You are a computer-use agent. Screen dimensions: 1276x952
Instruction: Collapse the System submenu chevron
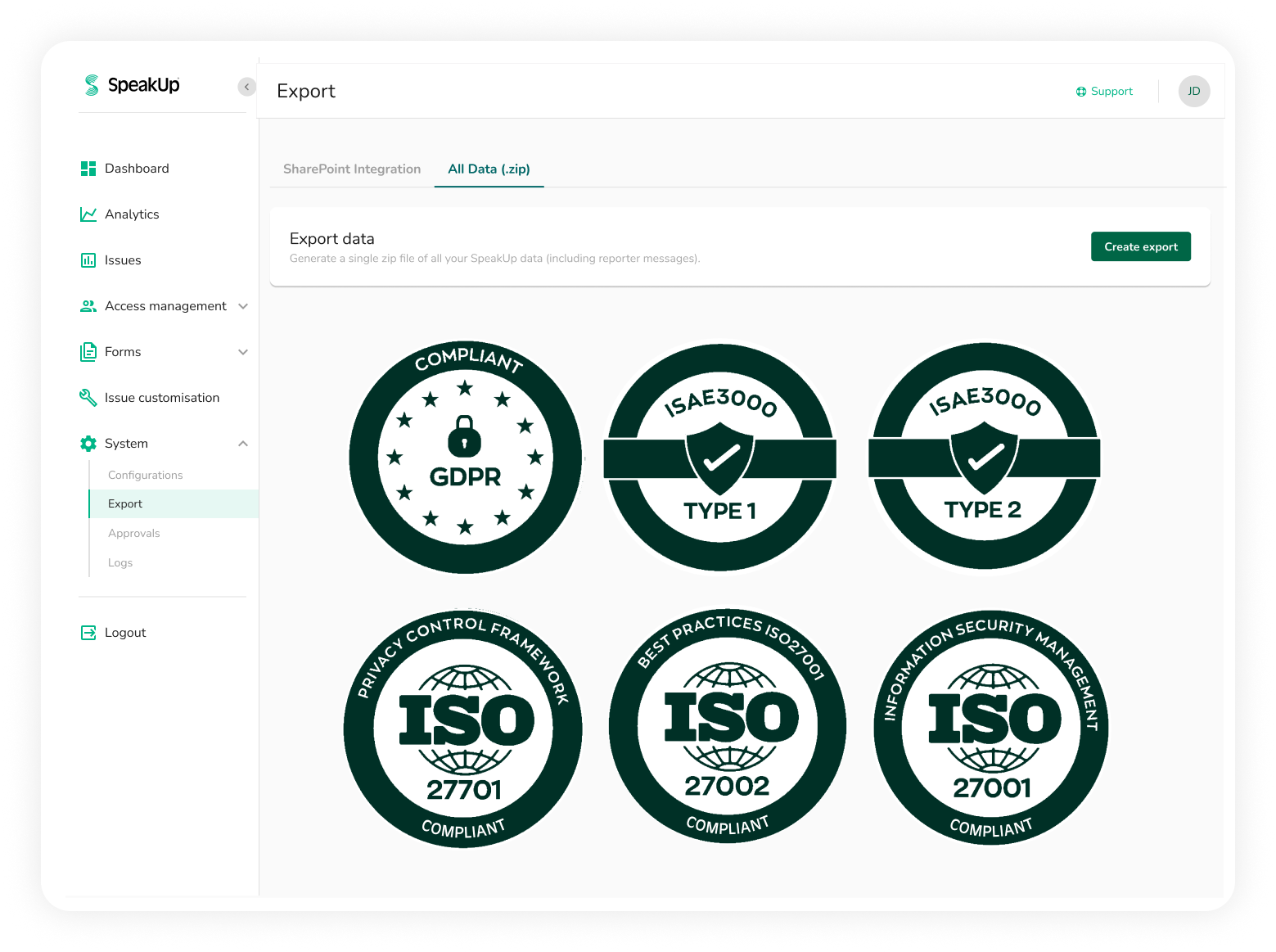pyautogui.click(x=243, y=444)
